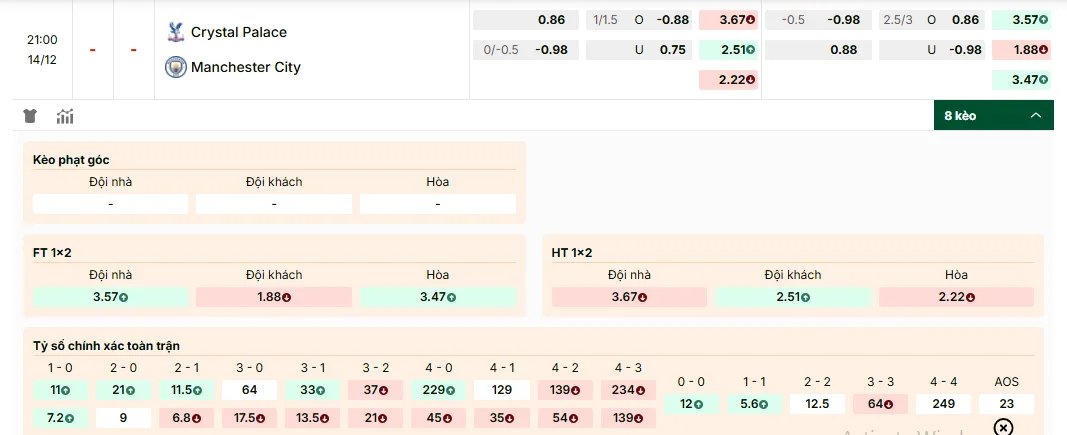Select the AOS odds 23
Image resolution: width=1067 pixels, height=435 pixels.
click(x=1005, y=404)
